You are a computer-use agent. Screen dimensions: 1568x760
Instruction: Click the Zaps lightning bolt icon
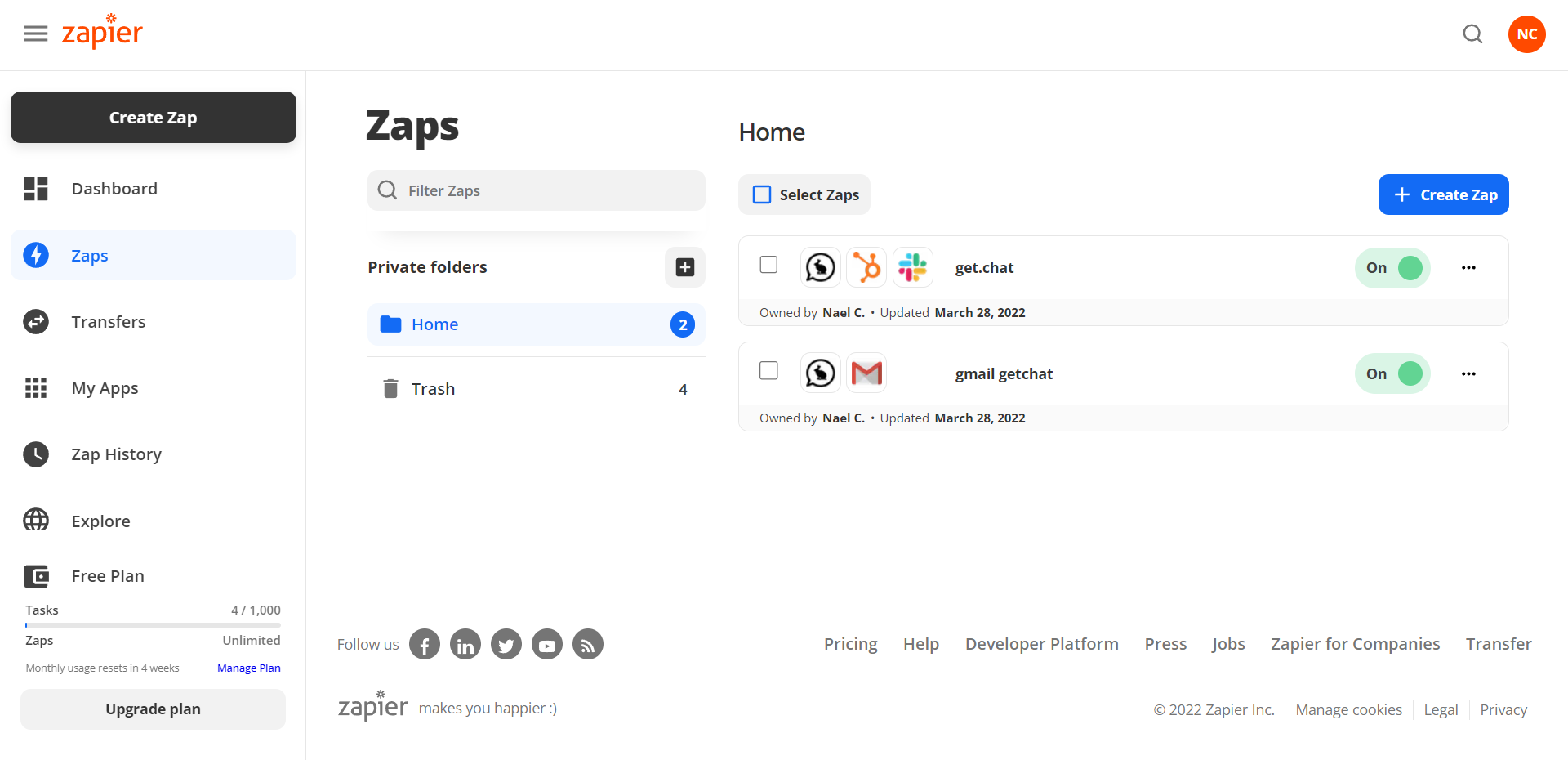pyautogui.click(x=36, y=255)
